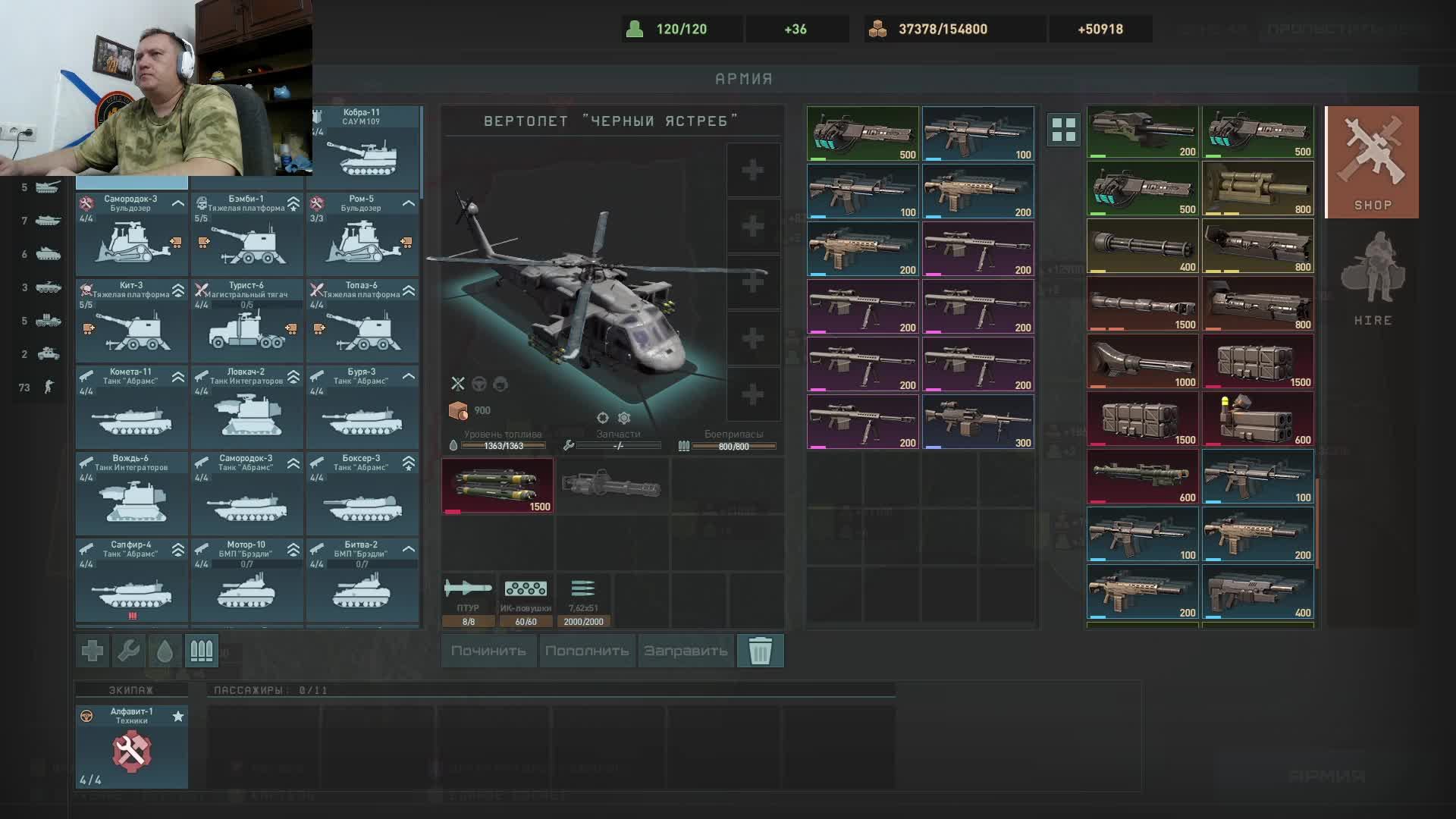Select the ammo filter icon
Screen dimensions: 1456x819
pyautogui.click(x=202, y=651)
